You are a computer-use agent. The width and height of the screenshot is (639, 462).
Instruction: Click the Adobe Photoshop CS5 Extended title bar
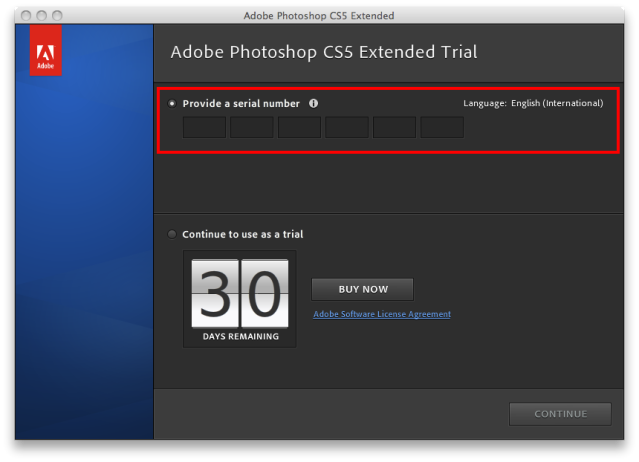click(319, 15)
